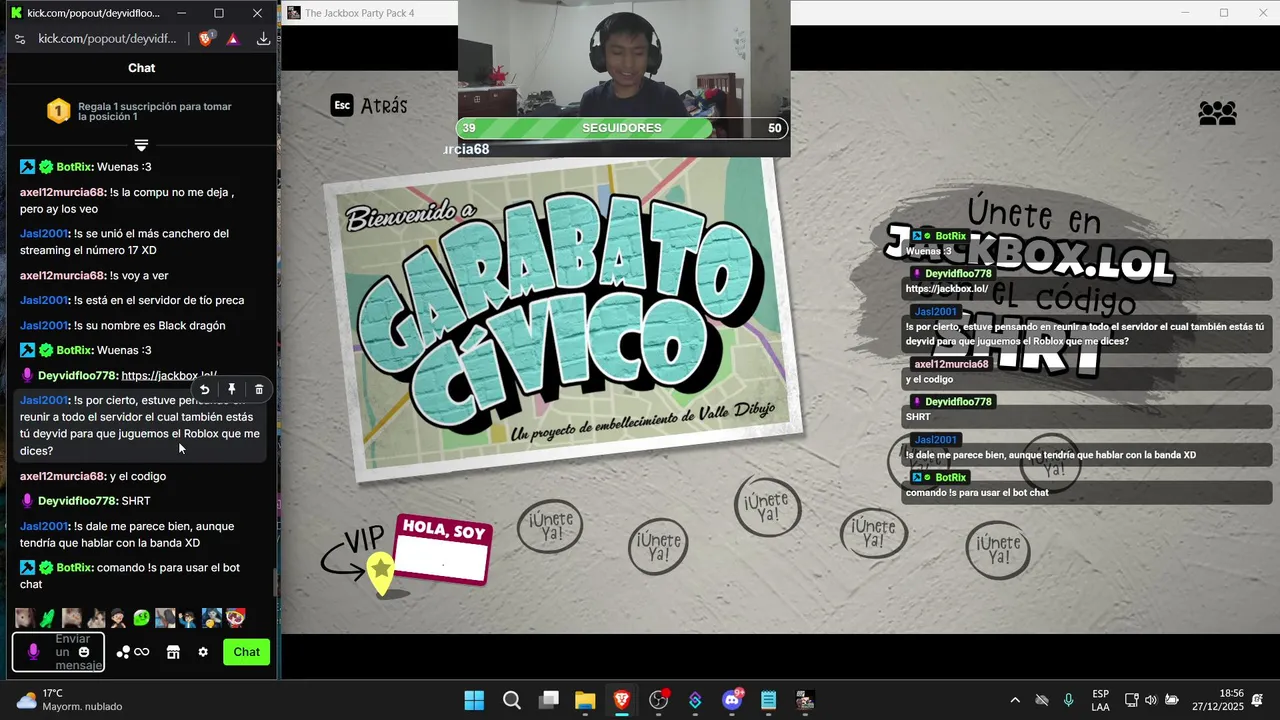Switch to Jackbox Party Pack taskbar icon

(x=805, y=700)
